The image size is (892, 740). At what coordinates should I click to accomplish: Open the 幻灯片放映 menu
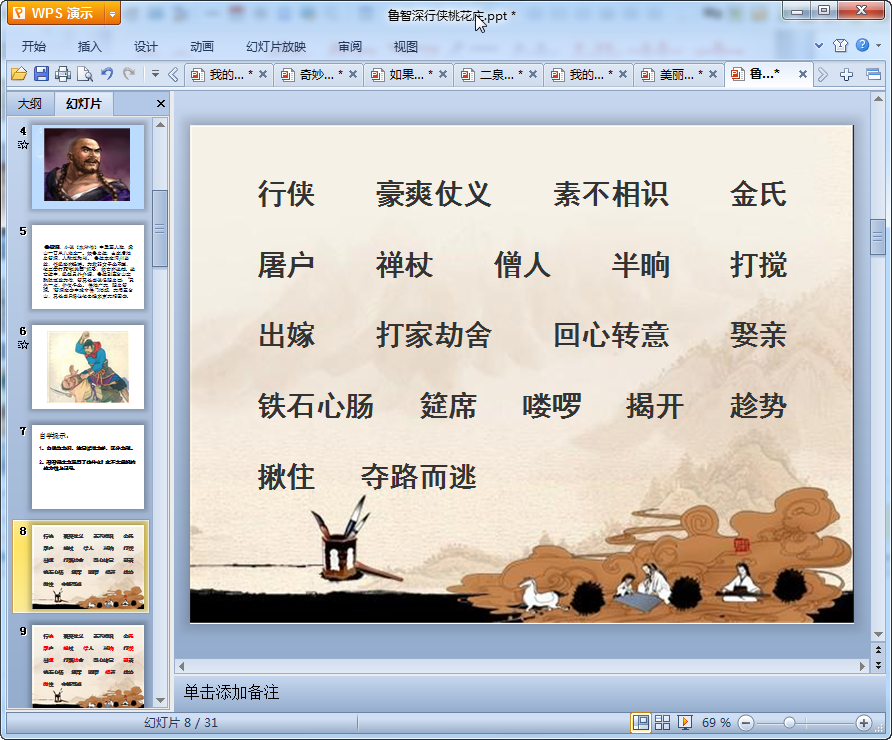point(276,47)
